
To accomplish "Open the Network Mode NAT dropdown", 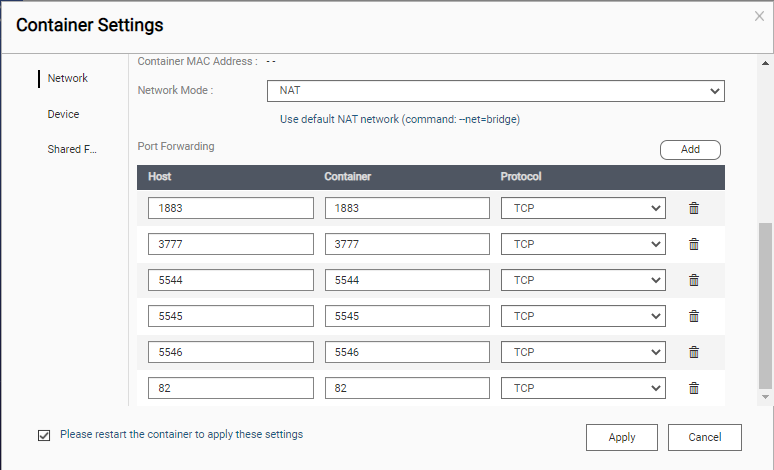I will 495,91.
